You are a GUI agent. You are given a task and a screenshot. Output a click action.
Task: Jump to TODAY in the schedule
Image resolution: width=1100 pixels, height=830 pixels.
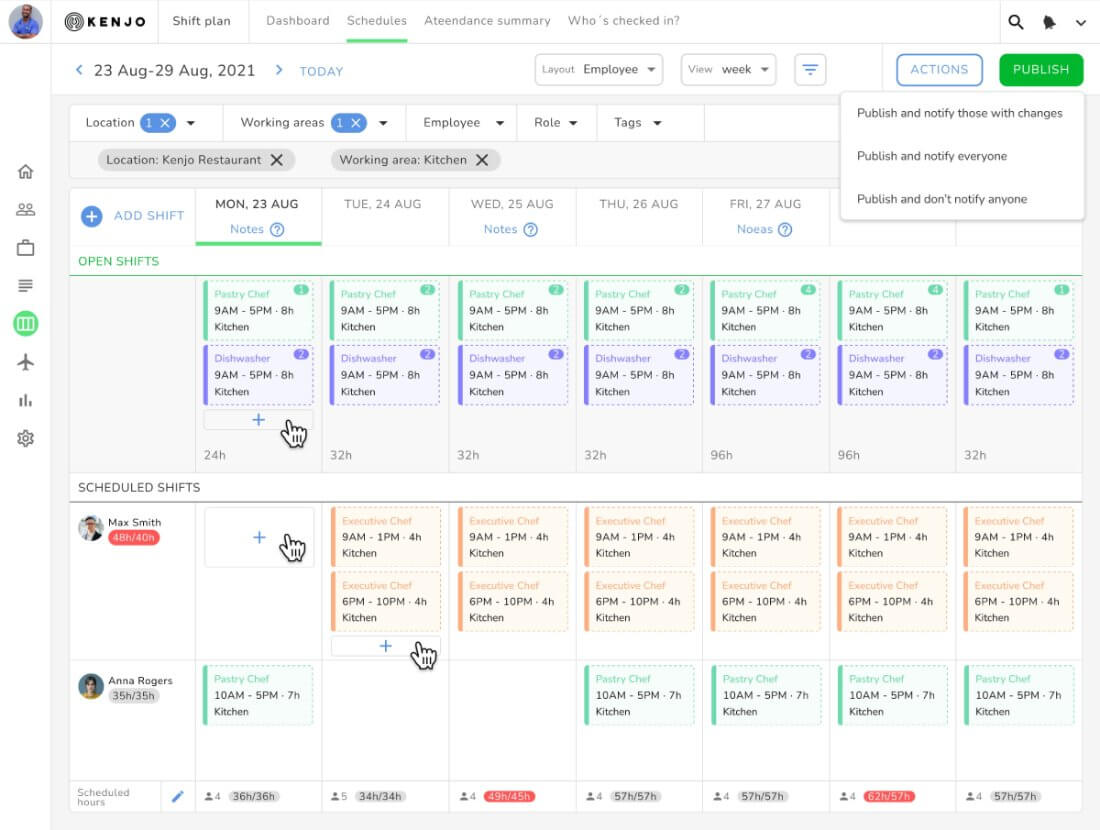(321, 72)
